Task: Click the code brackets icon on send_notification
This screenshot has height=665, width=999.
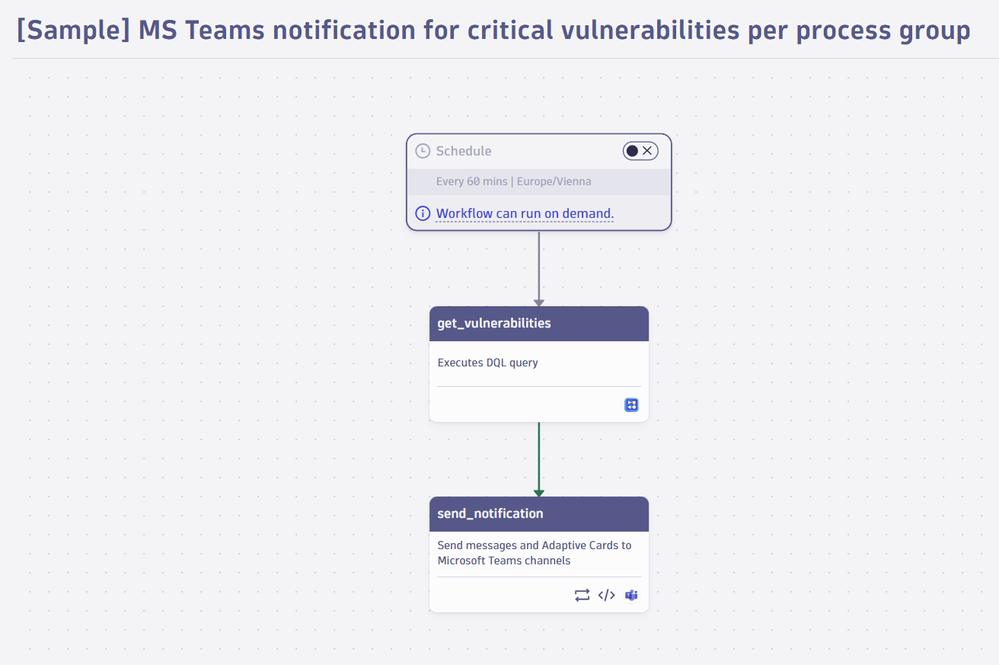Action: tap(607, 595)
